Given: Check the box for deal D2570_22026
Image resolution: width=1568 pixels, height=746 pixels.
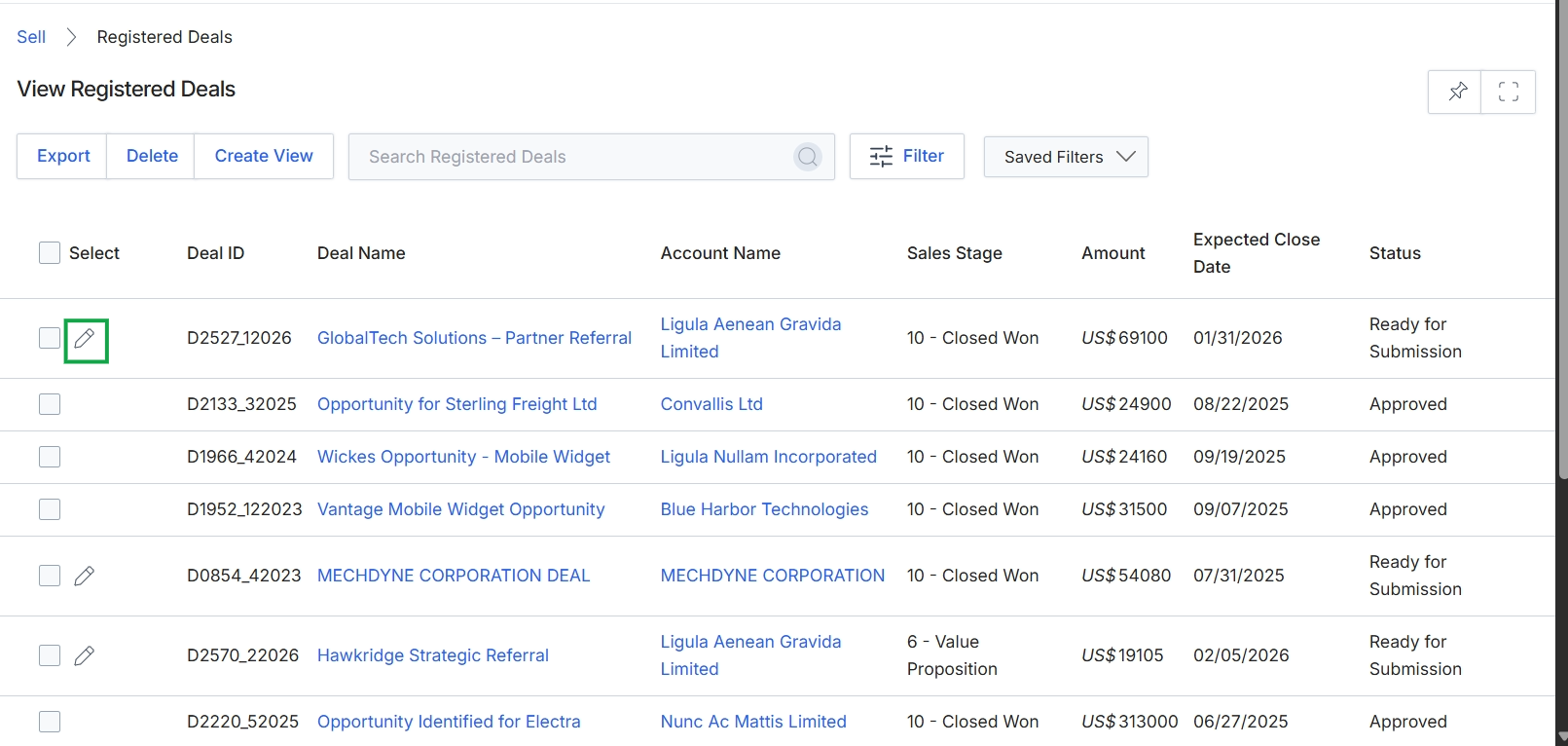Looking at the screenshot, I should 50,655.
